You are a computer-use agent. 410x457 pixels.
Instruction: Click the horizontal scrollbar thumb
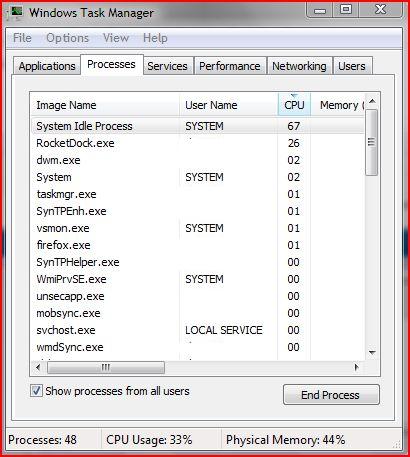point(106,368)
